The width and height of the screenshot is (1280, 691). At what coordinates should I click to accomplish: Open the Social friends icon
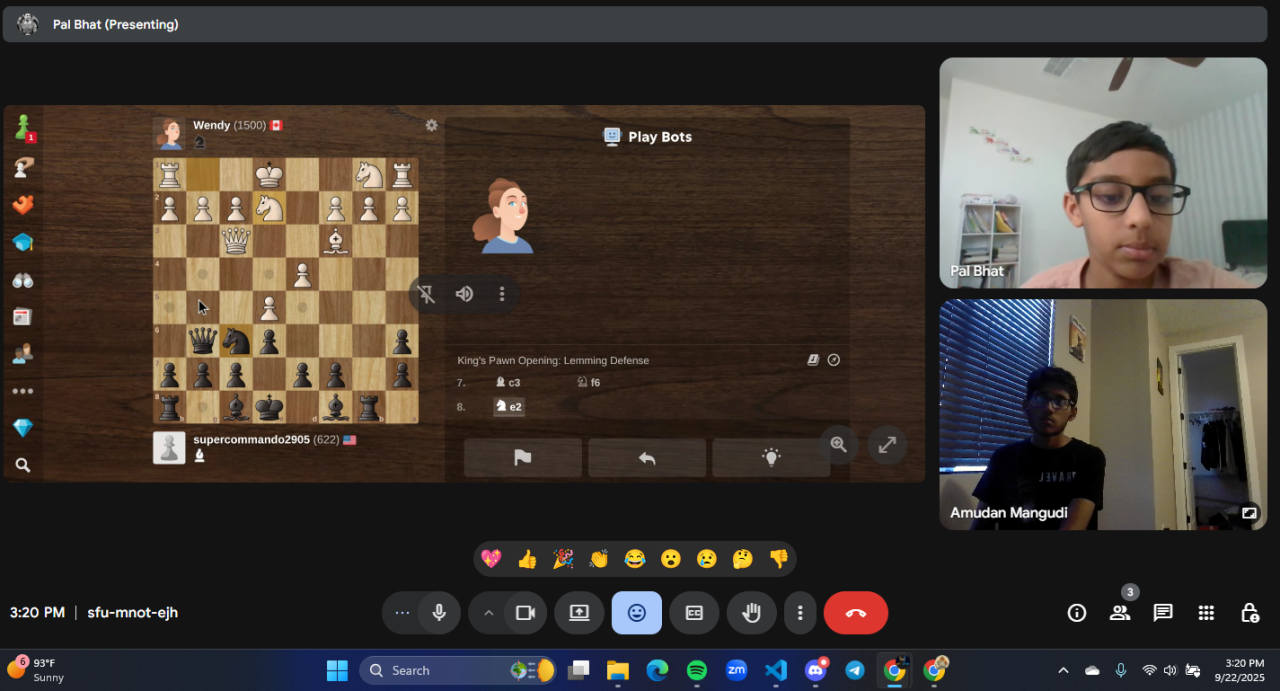click(x=23, y=354)
